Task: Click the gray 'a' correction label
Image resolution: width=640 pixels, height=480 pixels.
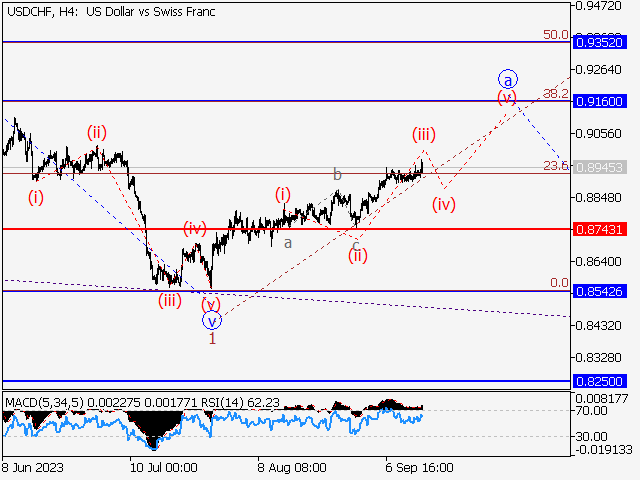Action: coord(288,243)
